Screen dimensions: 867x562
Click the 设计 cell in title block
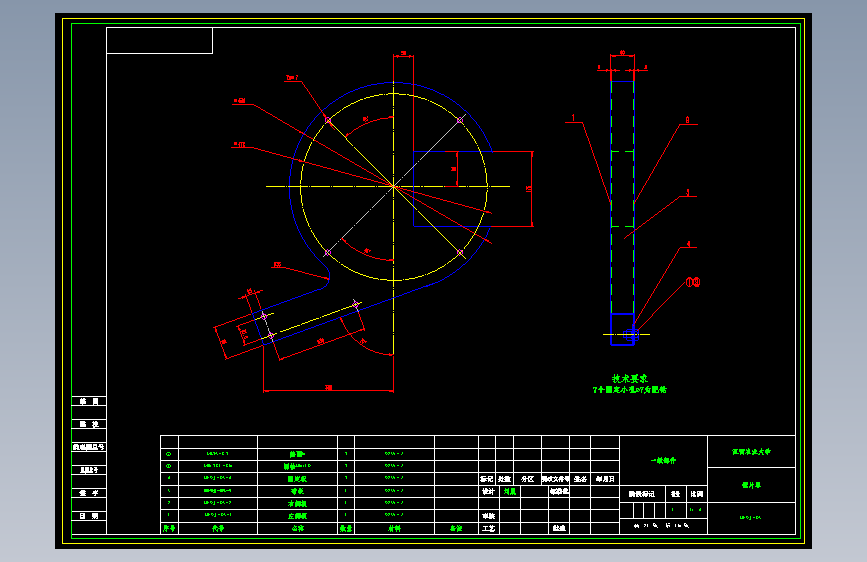(x=489, y=491)
